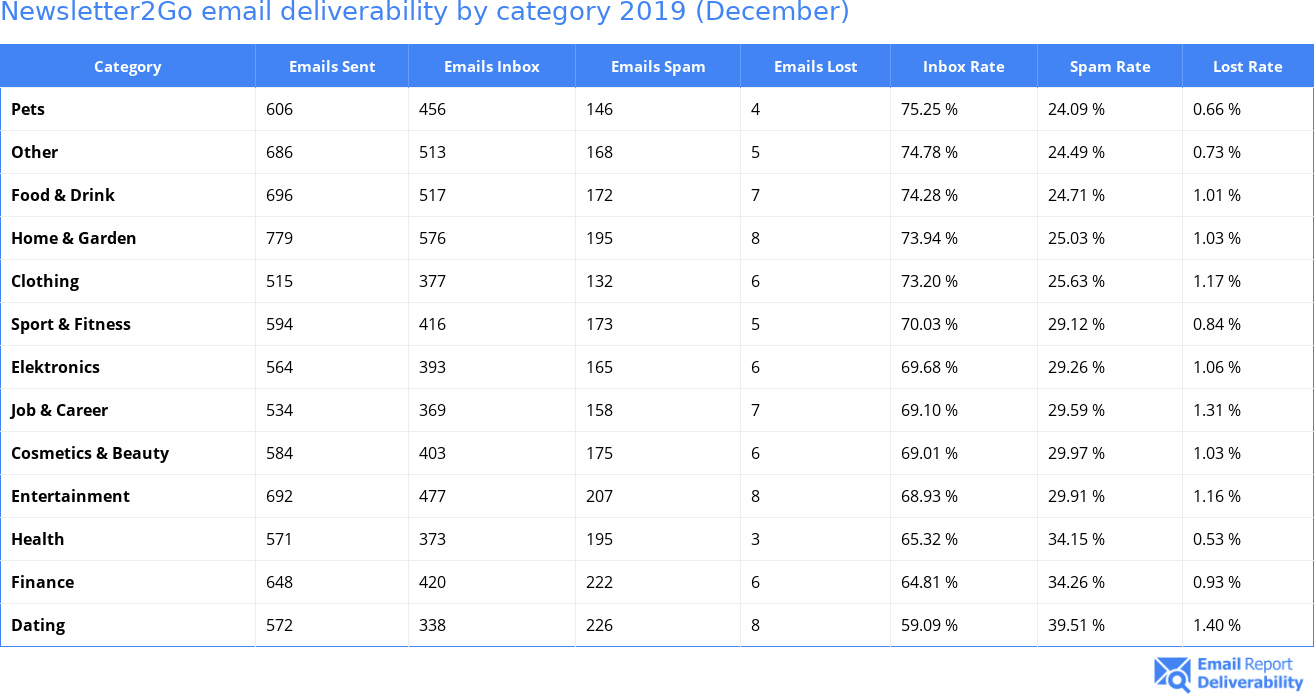Screen dimensions: 1314x694
Task: Click the Cosmetics & Beauty category cell
Action: click(90, 453)
